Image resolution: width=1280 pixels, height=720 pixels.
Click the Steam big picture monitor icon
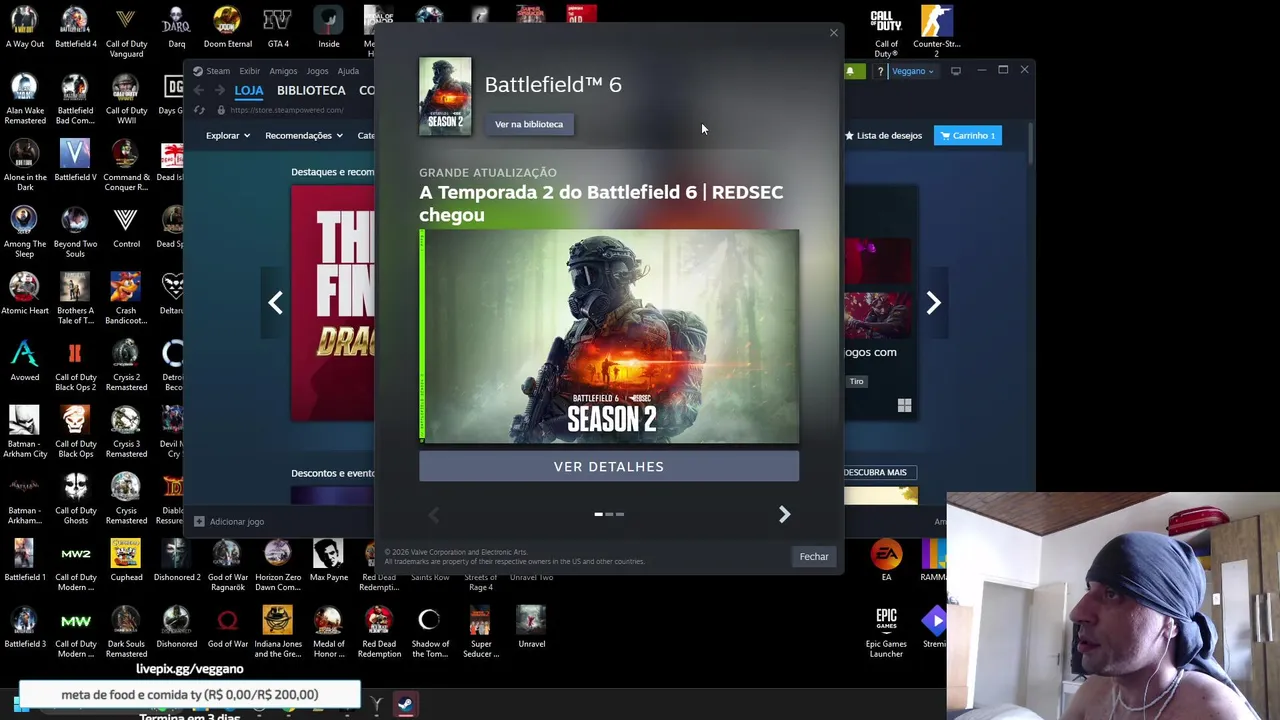tap(955, 71)
